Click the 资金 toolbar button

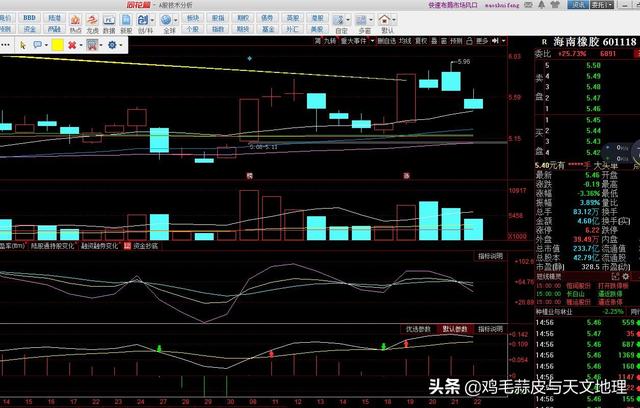pos(29,29)
